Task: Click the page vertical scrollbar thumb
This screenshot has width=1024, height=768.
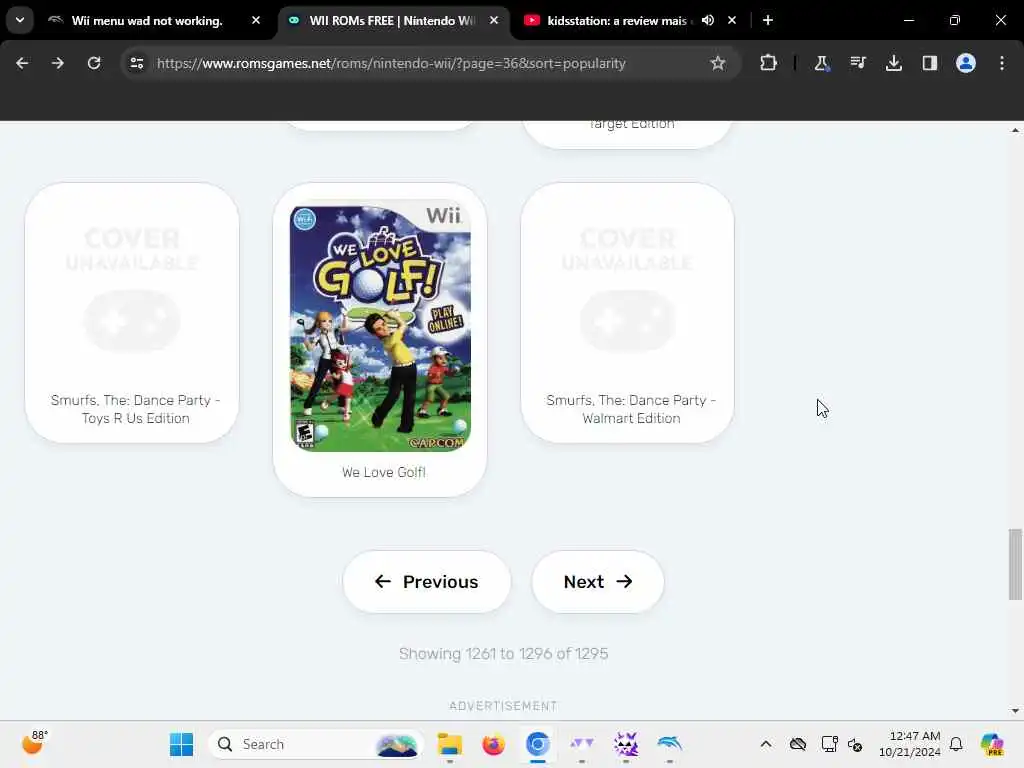Action: pos(1015,564)
